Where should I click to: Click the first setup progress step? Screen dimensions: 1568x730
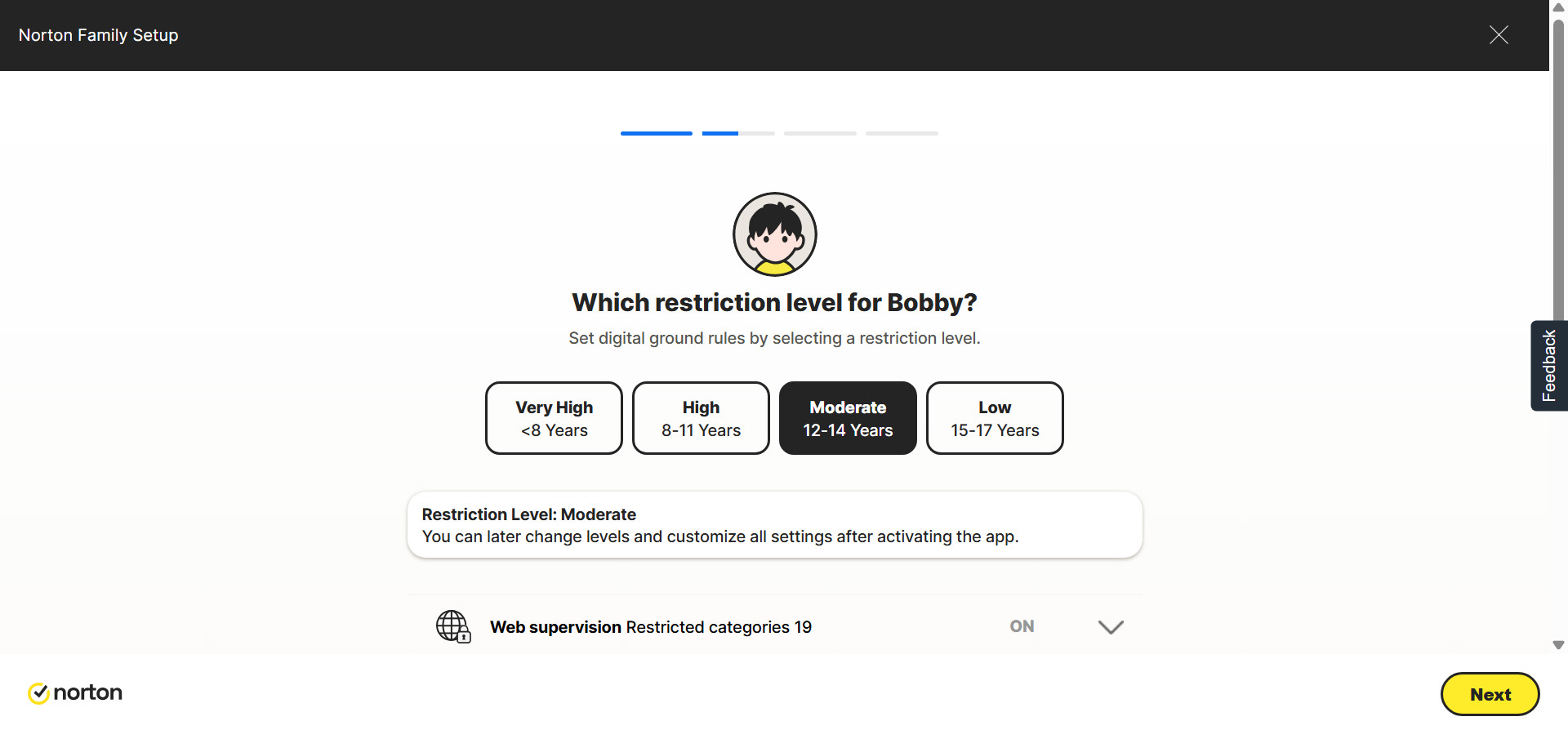pos(657,133)
